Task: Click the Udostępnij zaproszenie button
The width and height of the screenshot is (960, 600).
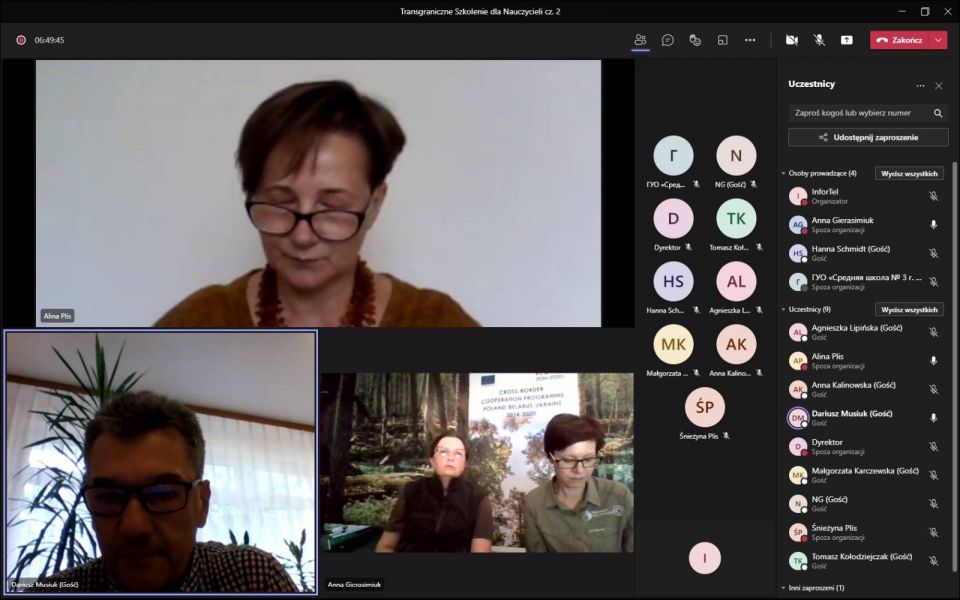Action: 867,137
